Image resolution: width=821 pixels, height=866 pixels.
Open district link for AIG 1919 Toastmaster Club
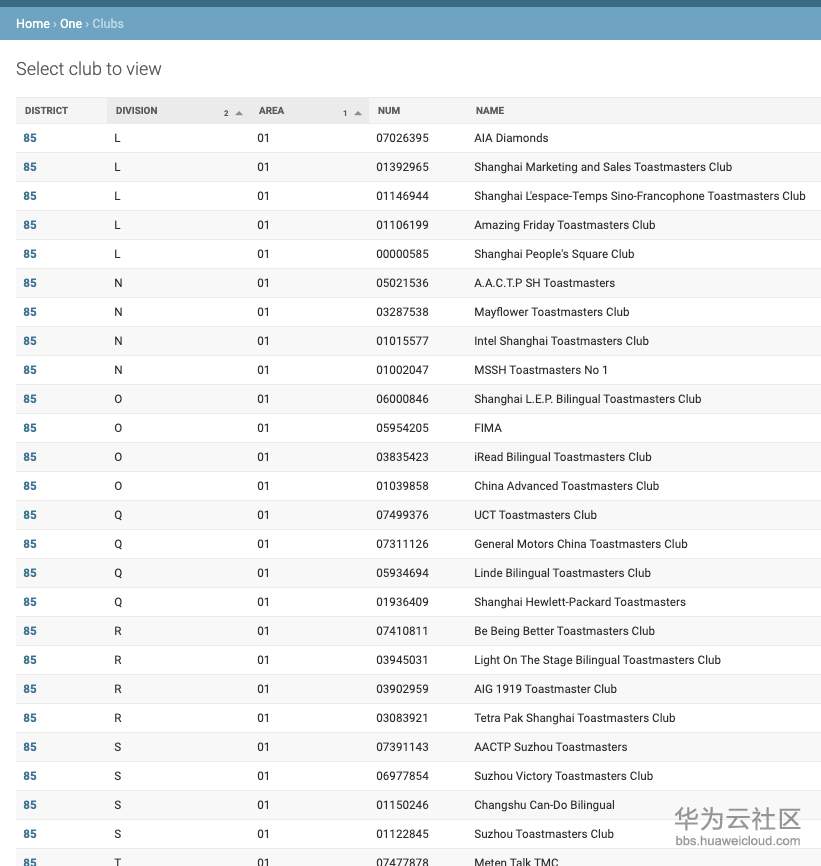pyautogui.click(x=30, y=689)
